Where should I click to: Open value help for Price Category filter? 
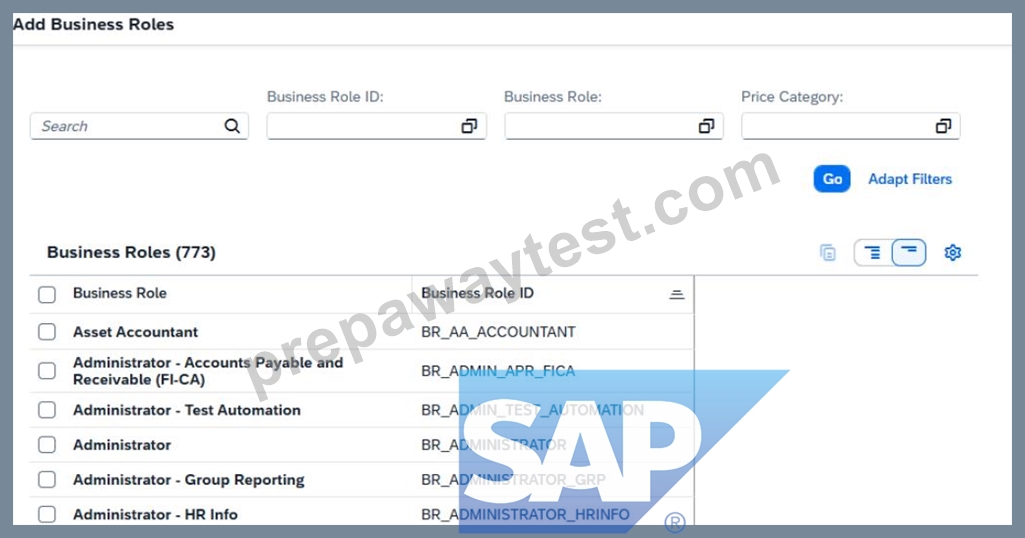943,126
